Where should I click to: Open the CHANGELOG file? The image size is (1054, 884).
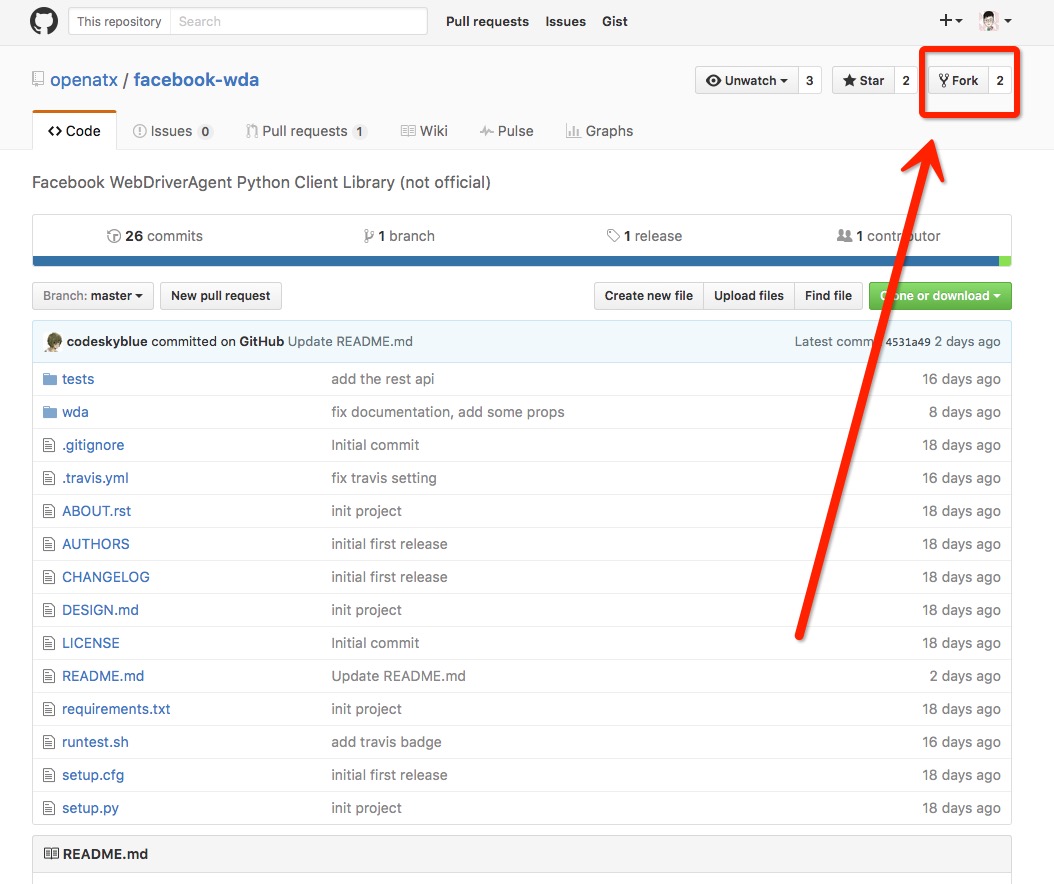(x=106, y=577)
